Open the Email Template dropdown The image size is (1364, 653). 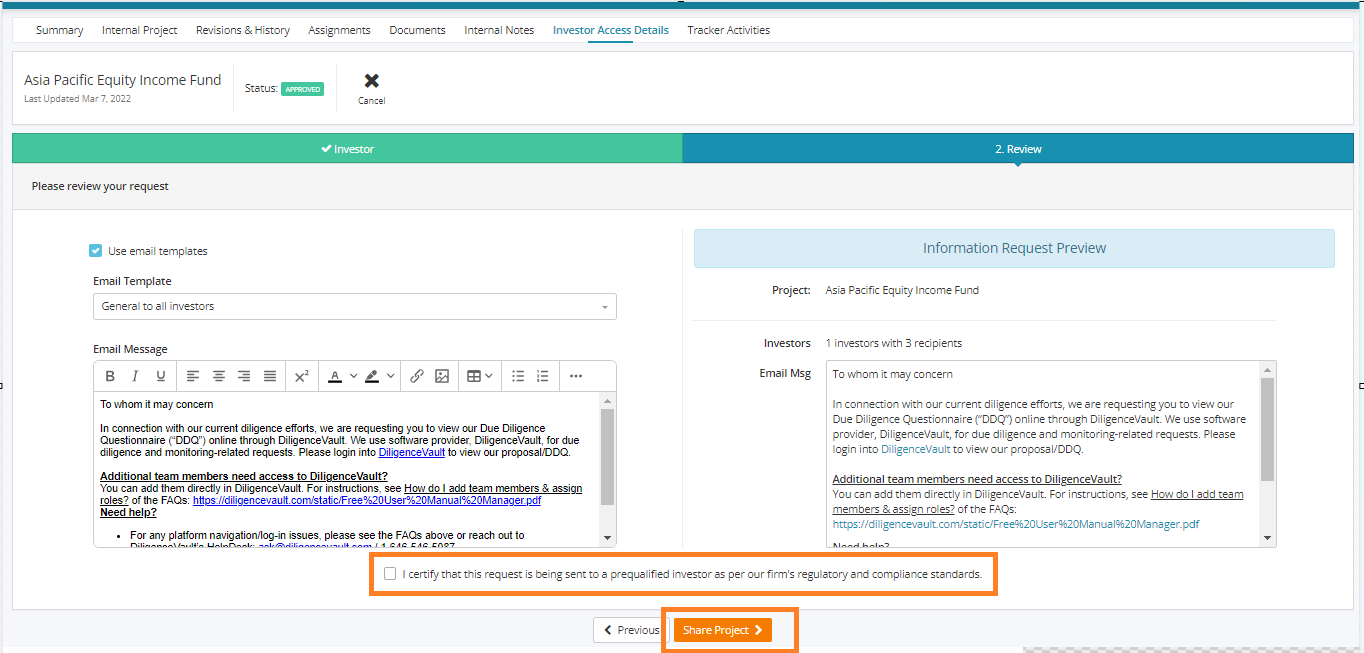pos(355,306)
